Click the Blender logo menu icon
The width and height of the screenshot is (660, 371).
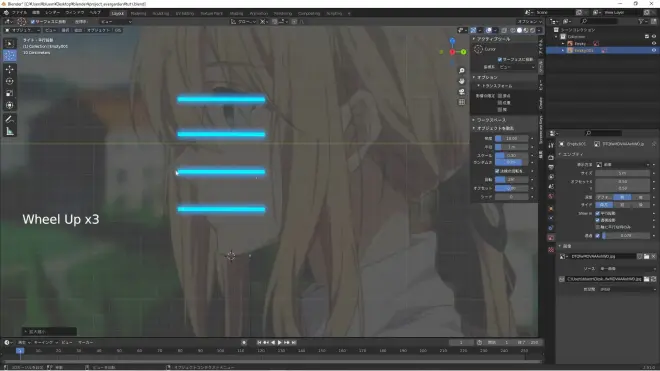pyautogui.click(x=6, y=13)
